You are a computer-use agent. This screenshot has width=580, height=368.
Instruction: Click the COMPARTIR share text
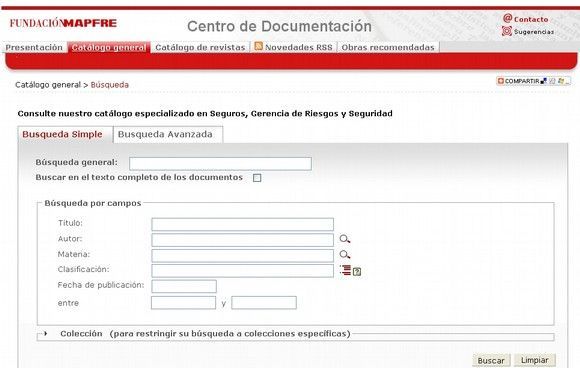(x=522, y=81)
